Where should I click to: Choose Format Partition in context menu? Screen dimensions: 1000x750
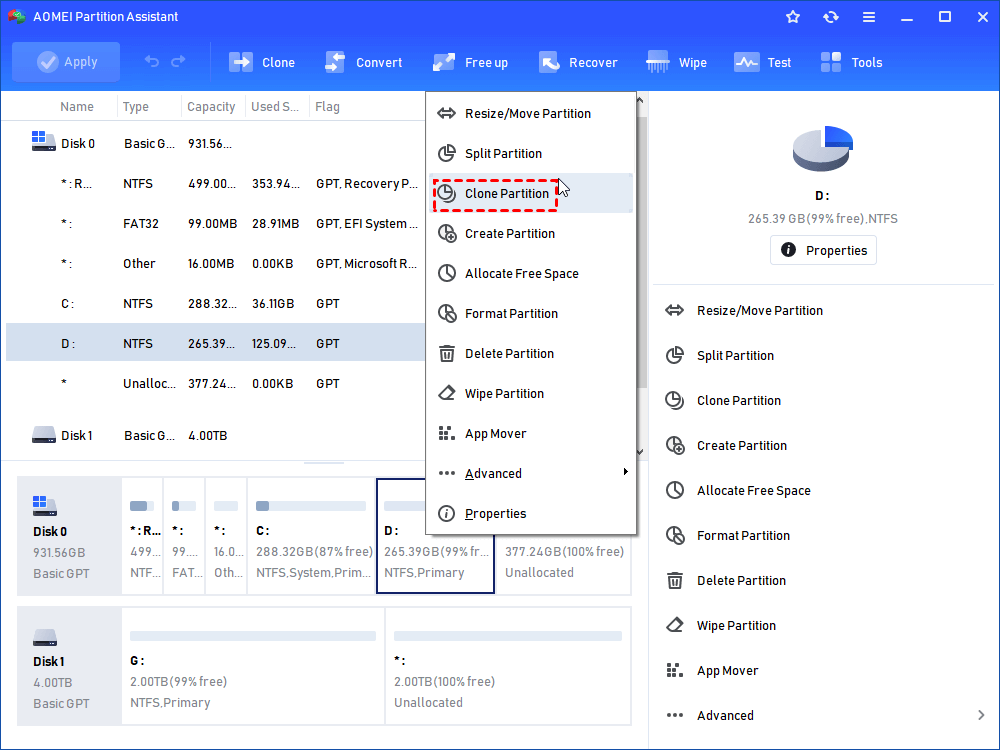click(531, 314)
